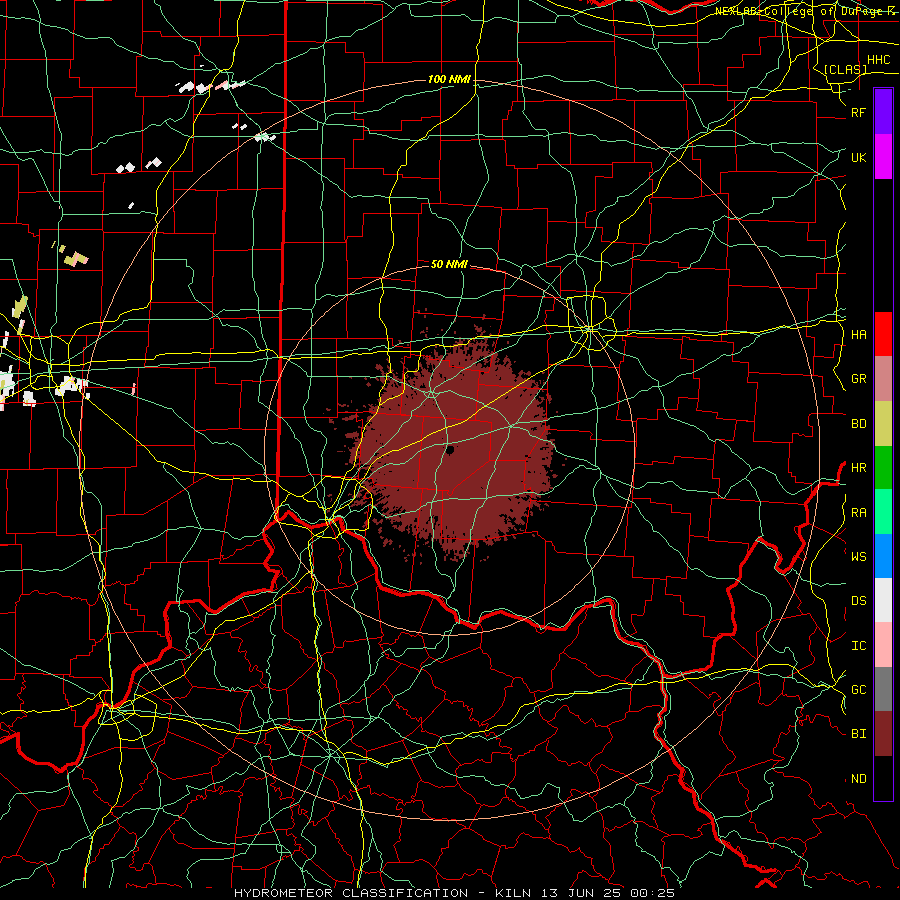Click the '100 NMI' range ring label
Image resolution: width=900 pixels, height=900 pixels.
pos(449,79)
